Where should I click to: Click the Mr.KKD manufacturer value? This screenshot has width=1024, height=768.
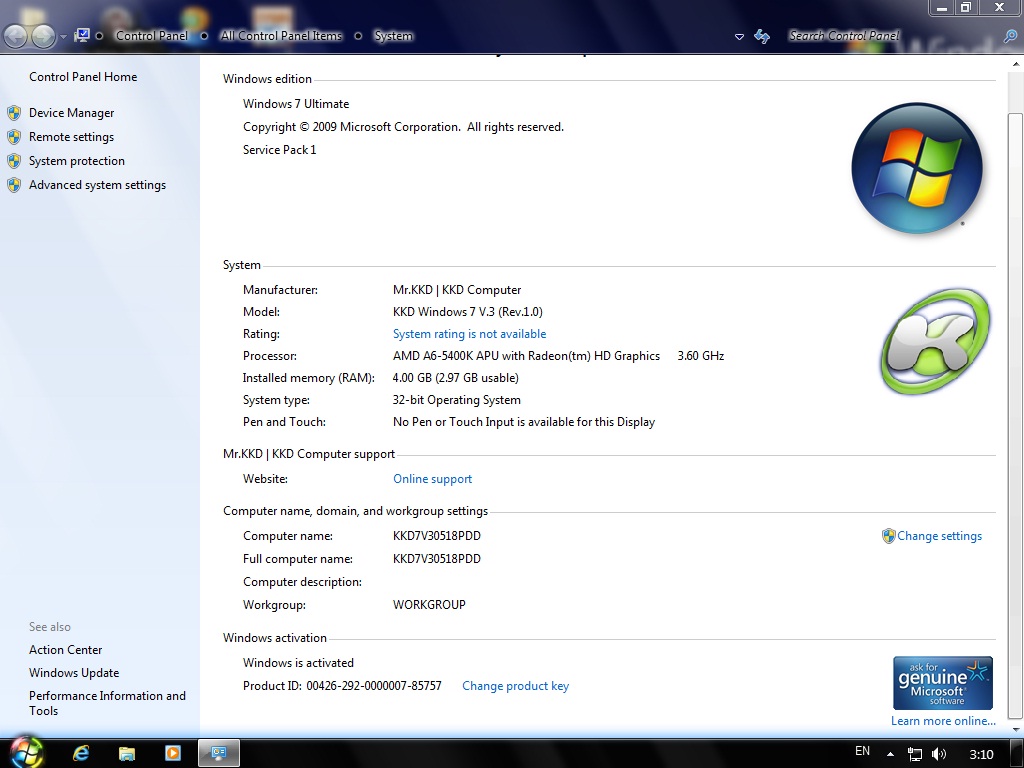pyautogui.click(x=457, y=290)
